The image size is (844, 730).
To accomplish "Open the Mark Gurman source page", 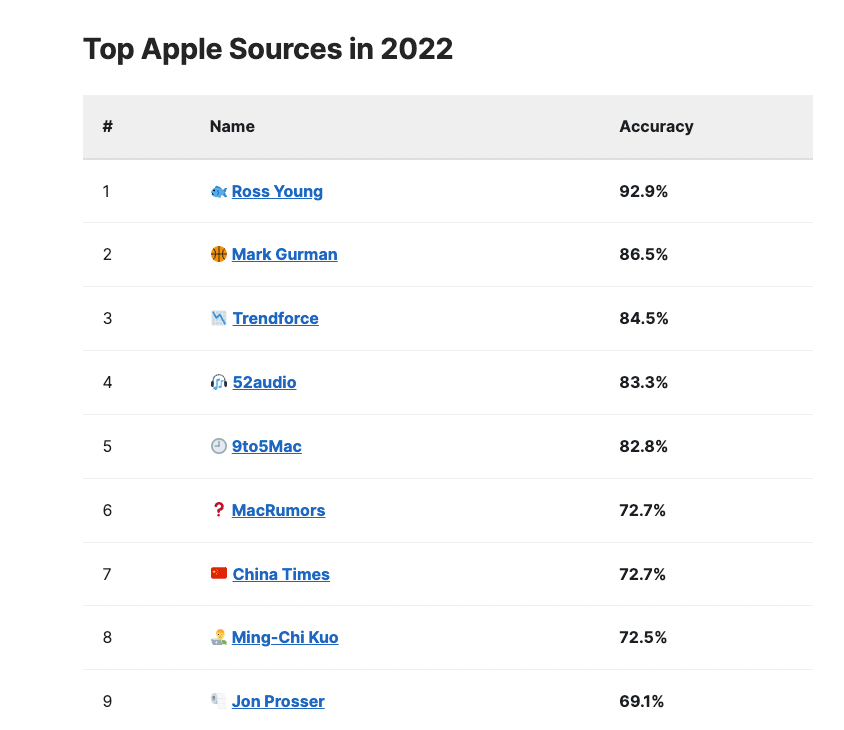I will (x=284, y=254).
